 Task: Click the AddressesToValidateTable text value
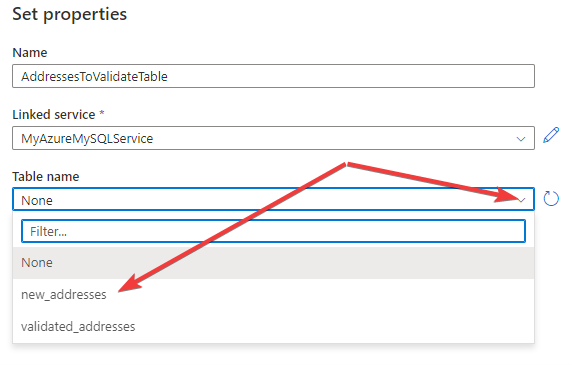[94, 76]
